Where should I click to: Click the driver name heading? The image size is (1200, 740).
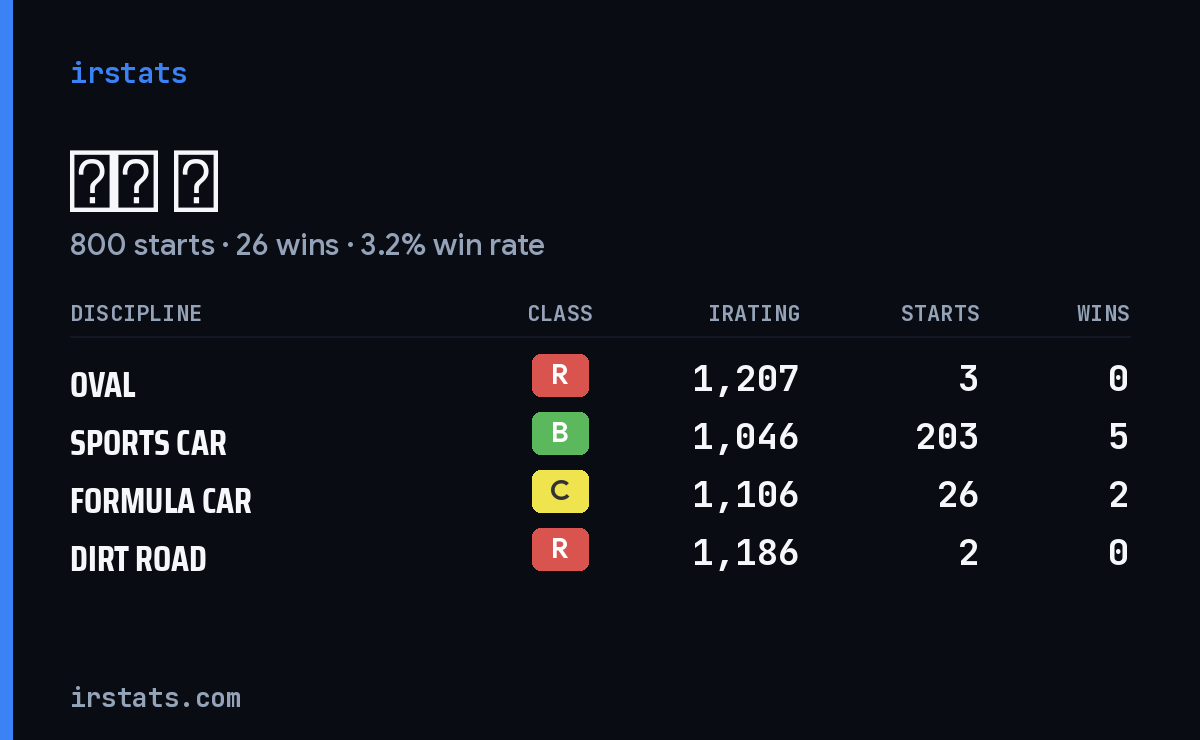[x=144, y=181]
